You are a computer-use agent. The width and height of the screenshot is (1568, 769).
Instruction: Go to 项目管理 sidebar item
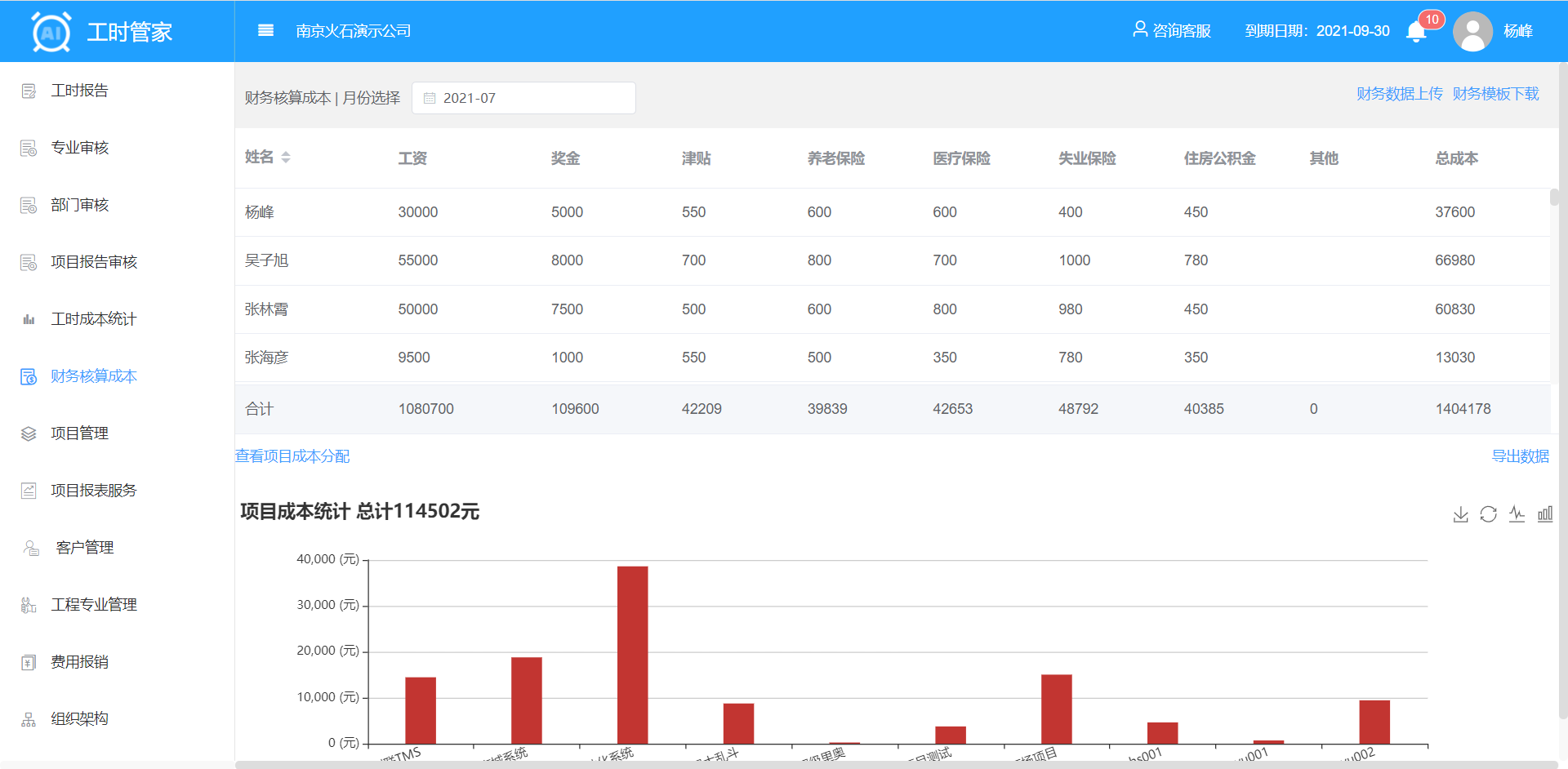point(79,433)
